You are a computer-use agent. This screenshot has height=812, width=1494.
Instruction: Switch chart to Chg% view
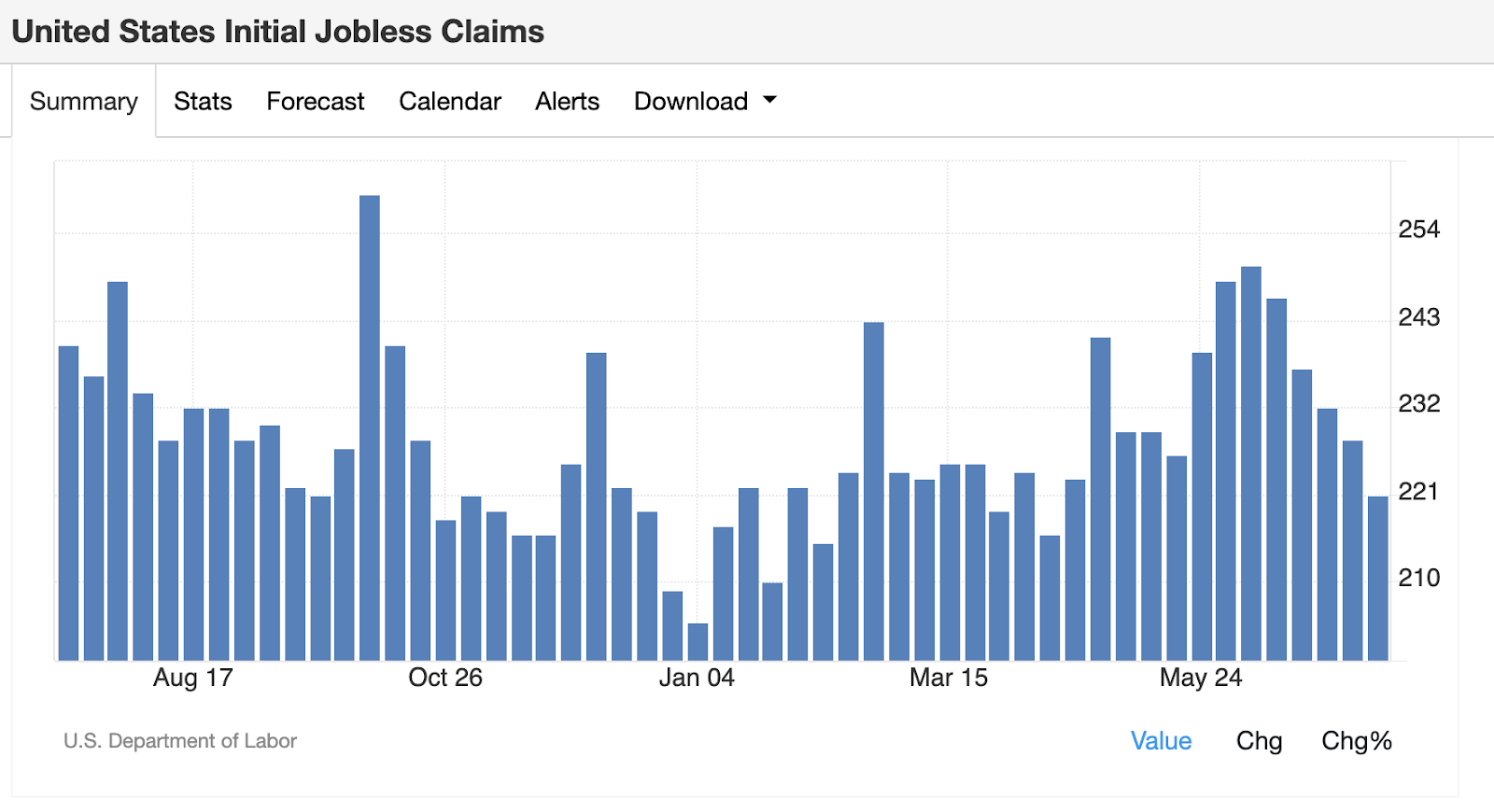click(x=1356, y=741)
